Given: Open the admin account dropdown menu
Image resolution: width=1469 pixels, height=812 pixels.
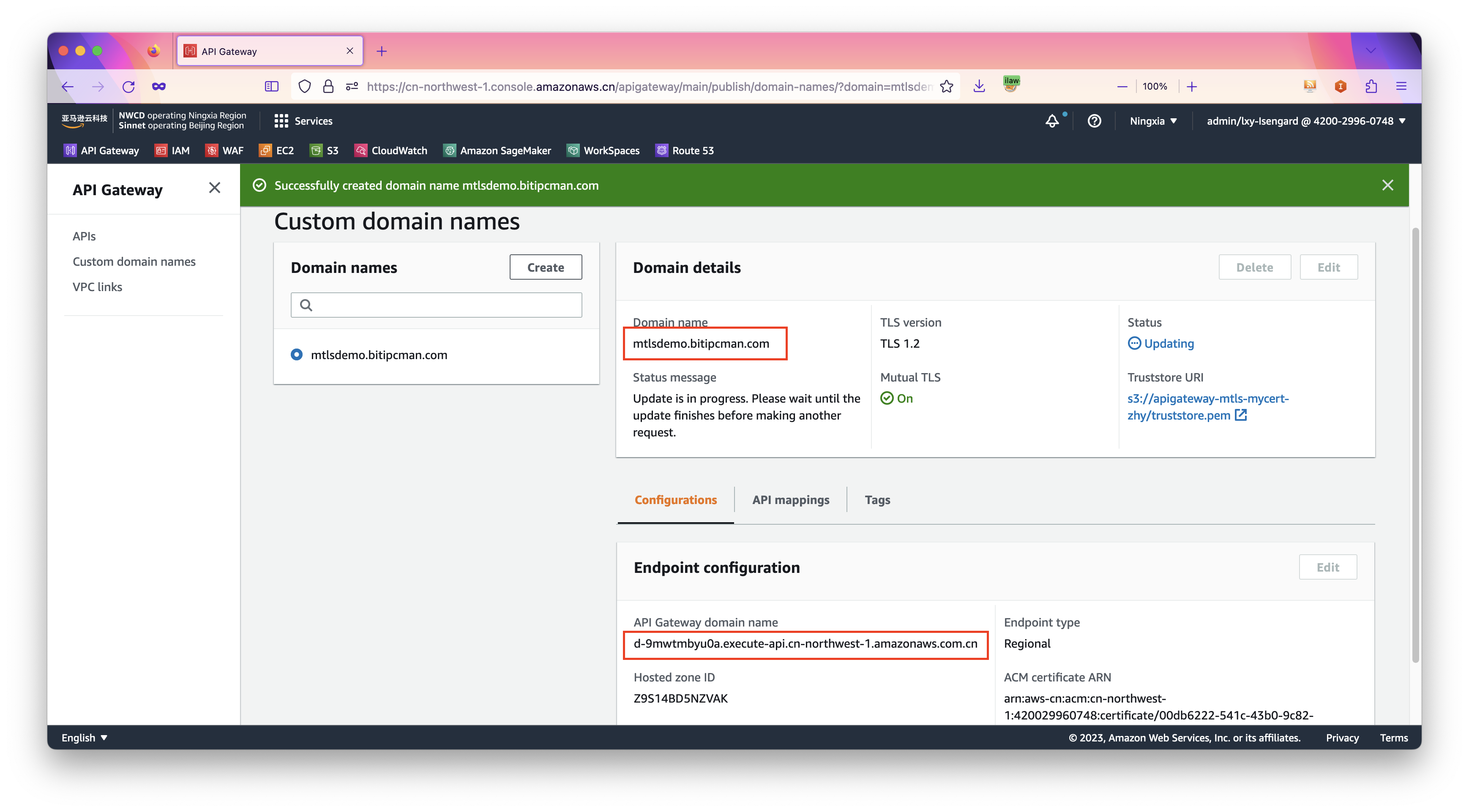Looking at the screenshot, I should coord(1305,121).
